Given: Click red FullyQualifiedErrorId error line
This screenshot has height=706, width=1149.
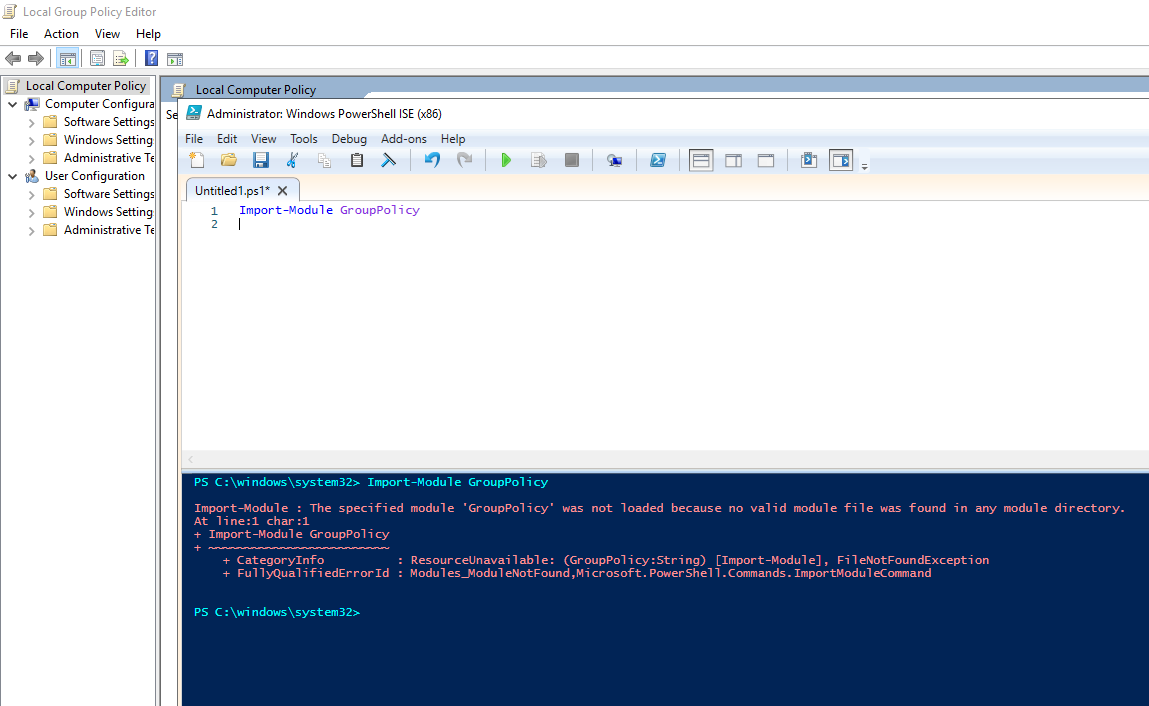Looking at the screenshot, I should pos(577,573).
